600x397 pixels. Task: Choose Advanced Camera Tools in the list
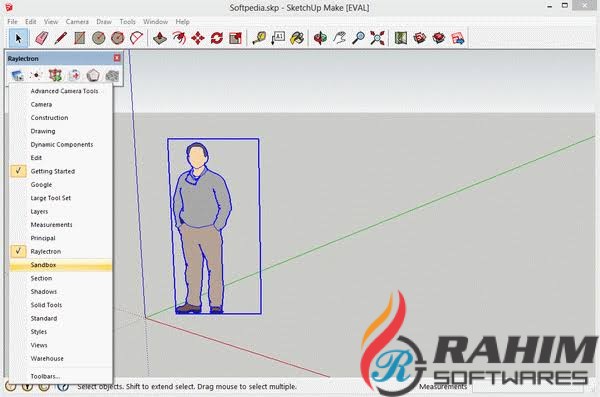60,91
